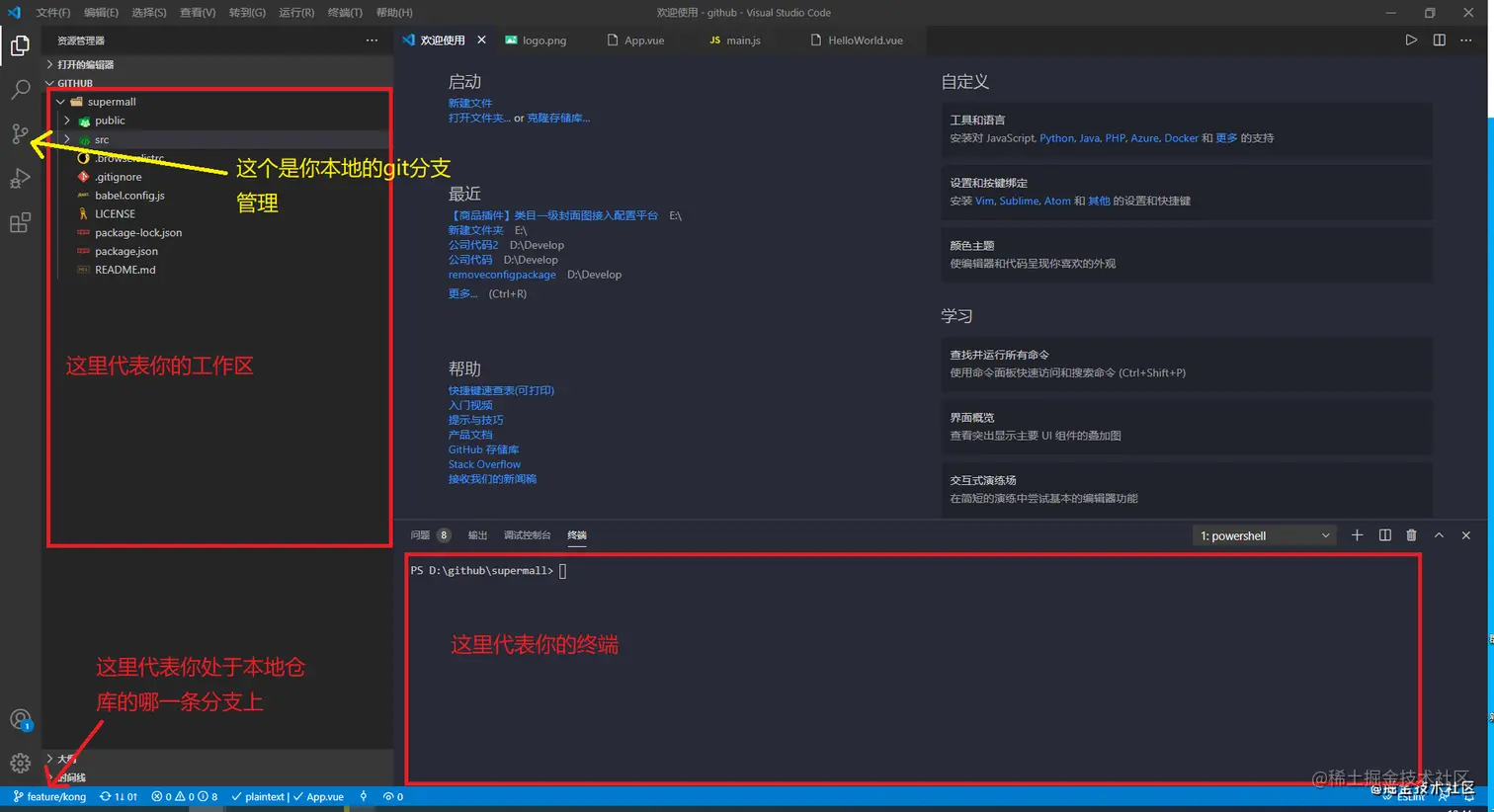Create a new terminal with the plus icon
This screenshot has width=1494, height=812.
(x=1357, y=535)
